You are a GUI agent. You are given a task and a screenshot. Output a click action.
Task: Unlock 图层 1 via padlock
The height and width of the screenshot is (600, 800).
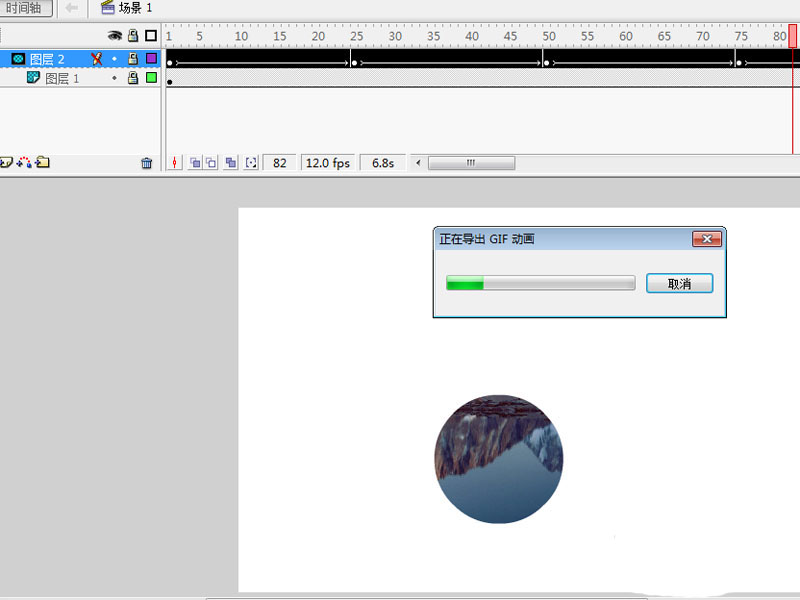point(133,78)
